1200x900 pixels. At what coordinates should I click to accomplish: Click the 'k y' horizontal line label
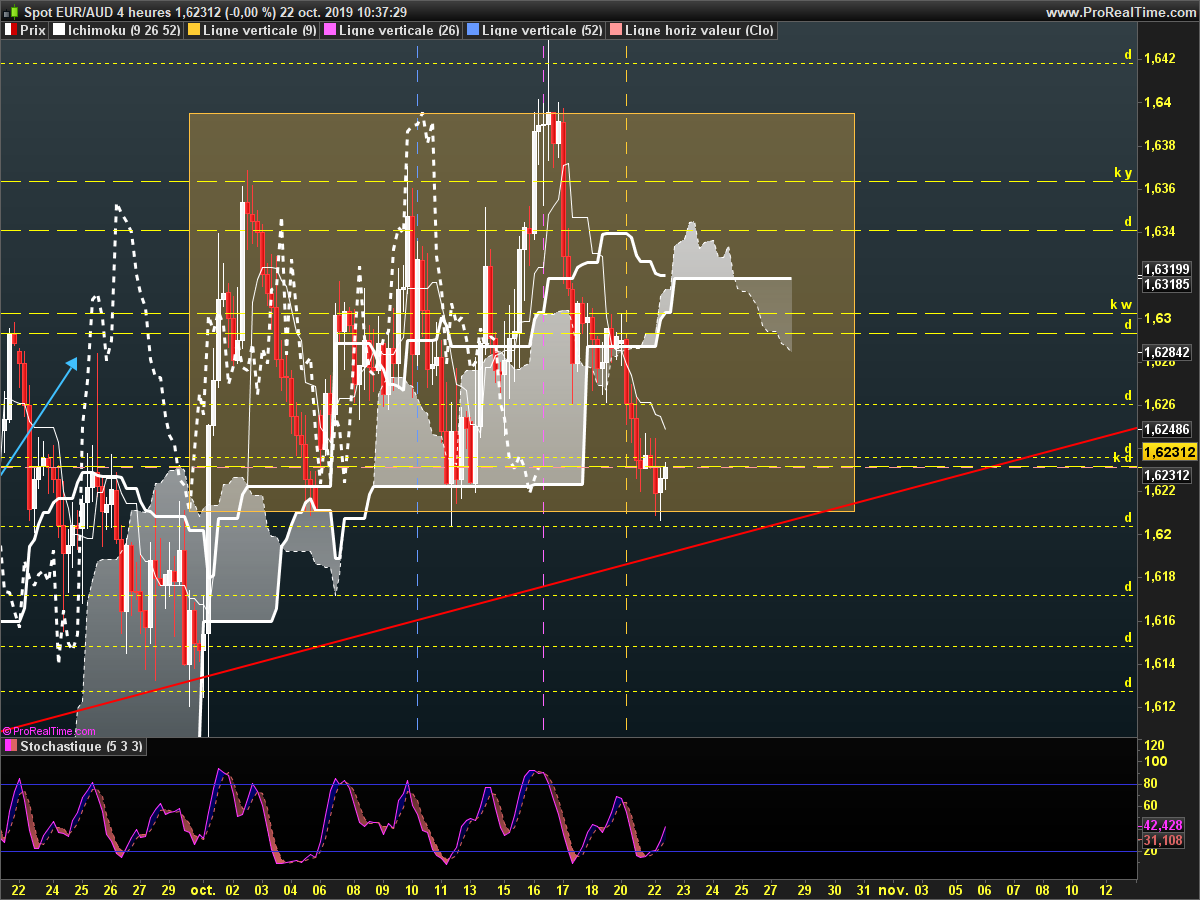pos(1123,173)
